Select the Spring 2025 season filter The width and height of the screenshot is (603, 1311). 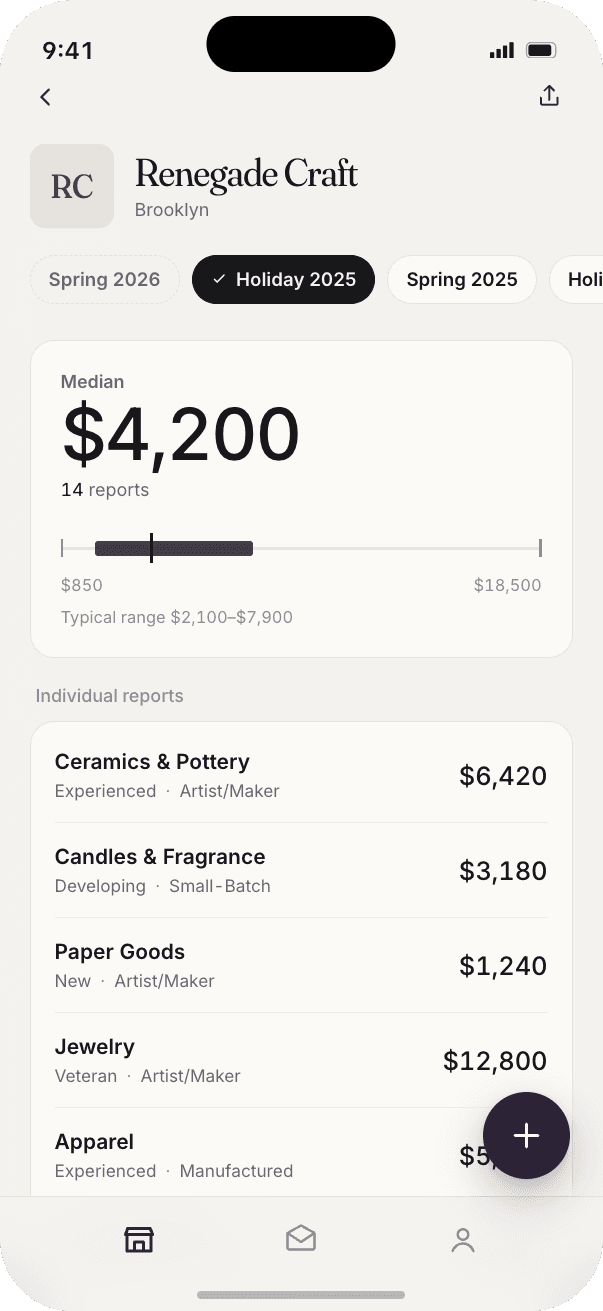pyautogui.click(x=461, y=280)
